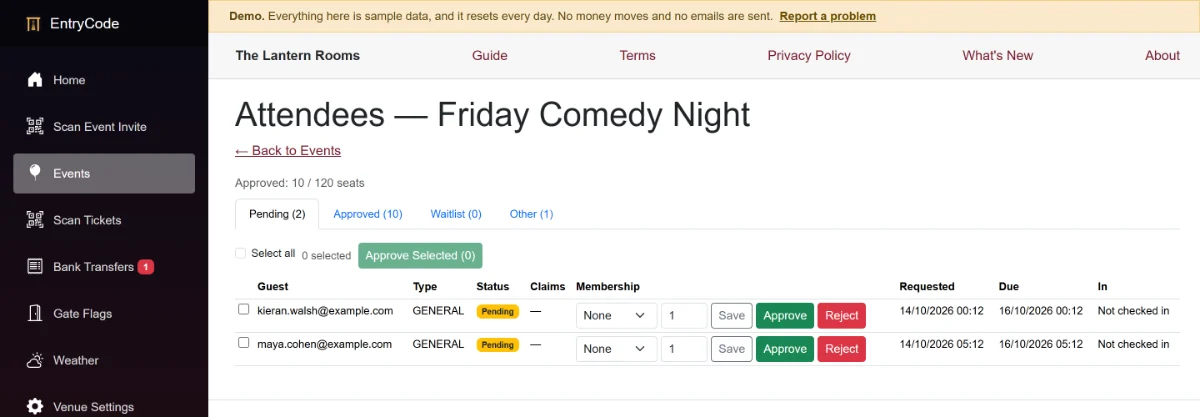Open the Terms link
1200x417 pixels.
tap(638, 56)
